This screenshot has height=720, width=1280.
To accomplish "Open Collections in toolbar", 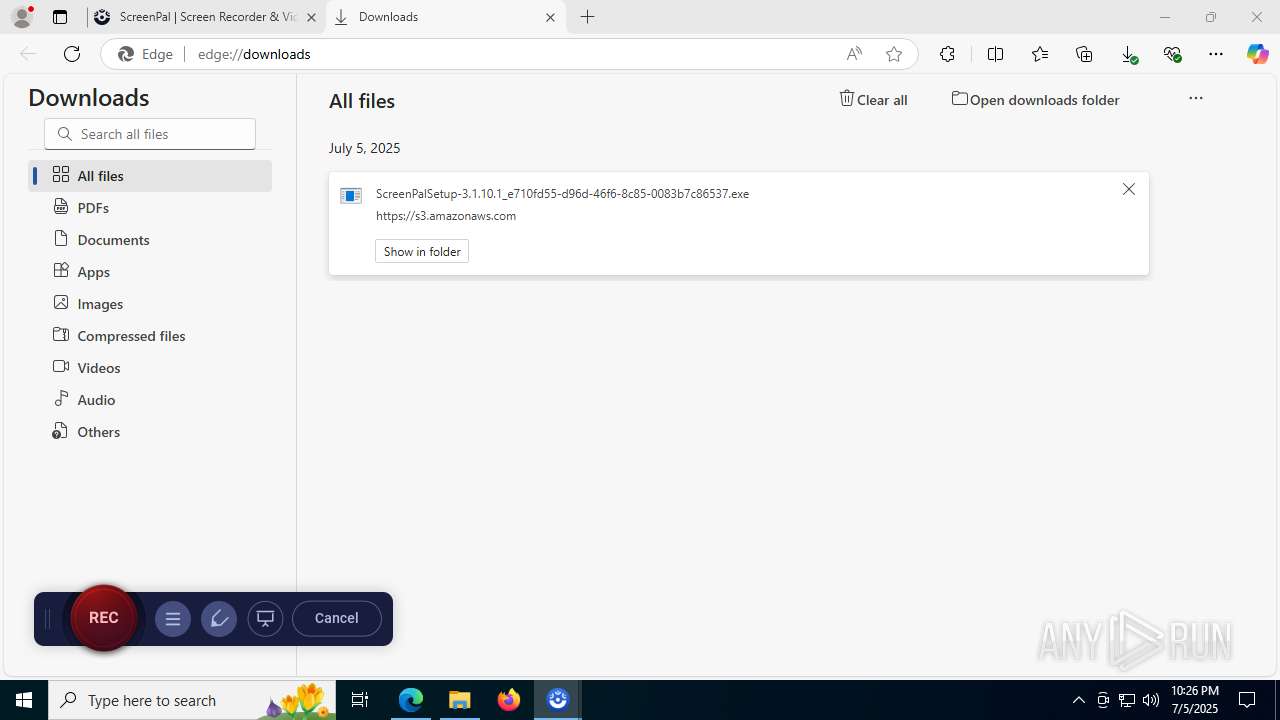I will pyautogui.click(x=1084, y=54).
